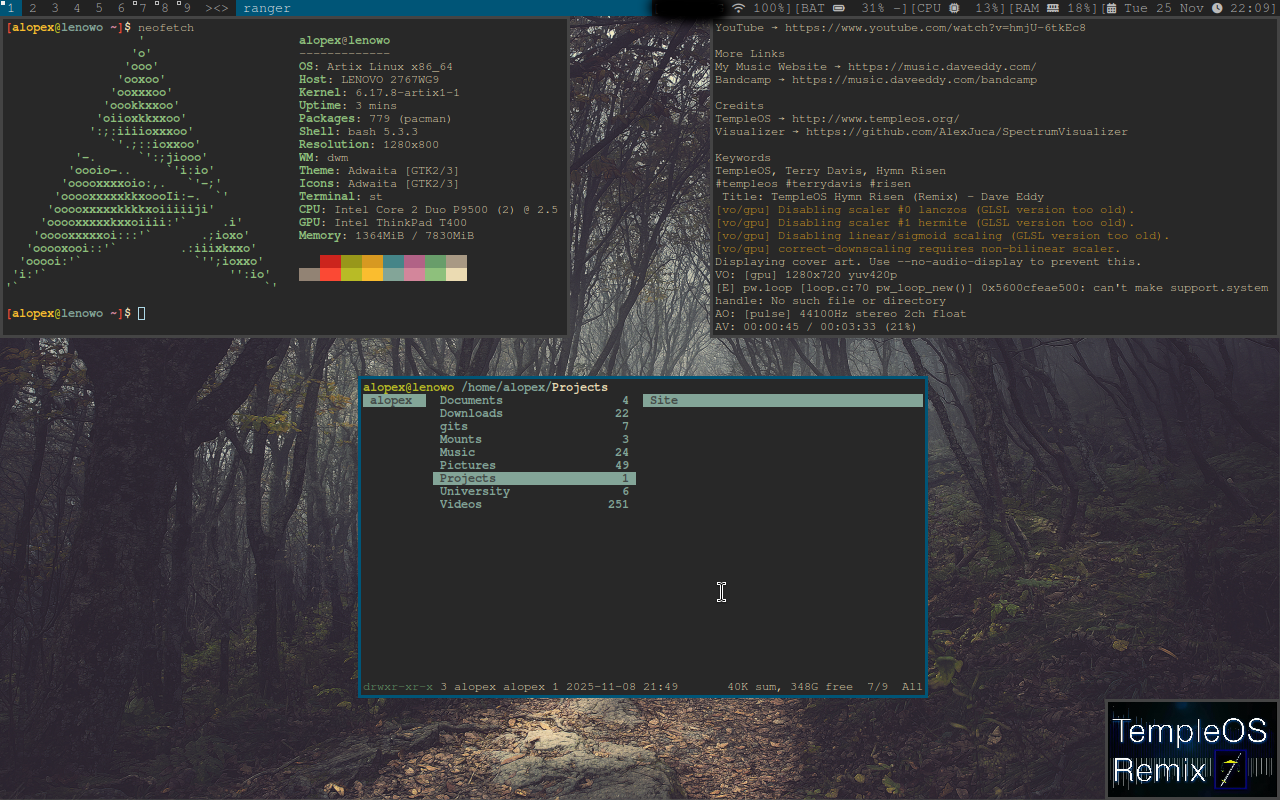Select the Downloads folder in ranger
This screenshot has width=1280, height=800.
(534, 414)
